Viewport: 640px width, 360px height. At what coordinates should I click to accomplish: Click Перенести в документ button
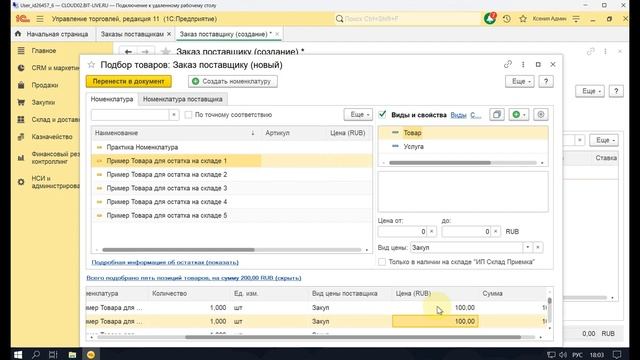129,81
